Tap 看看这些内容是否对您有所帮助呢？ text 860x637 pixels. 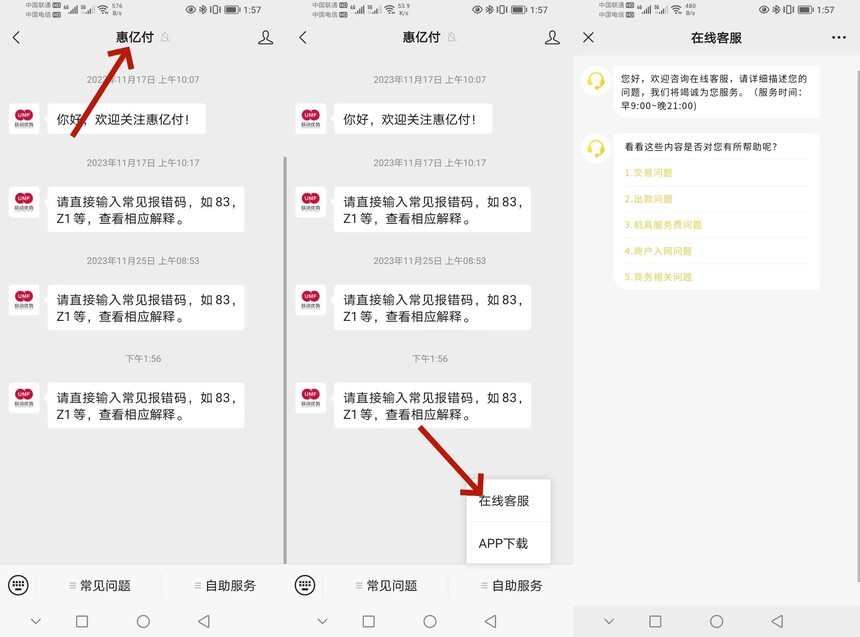(x=701, y=146)
